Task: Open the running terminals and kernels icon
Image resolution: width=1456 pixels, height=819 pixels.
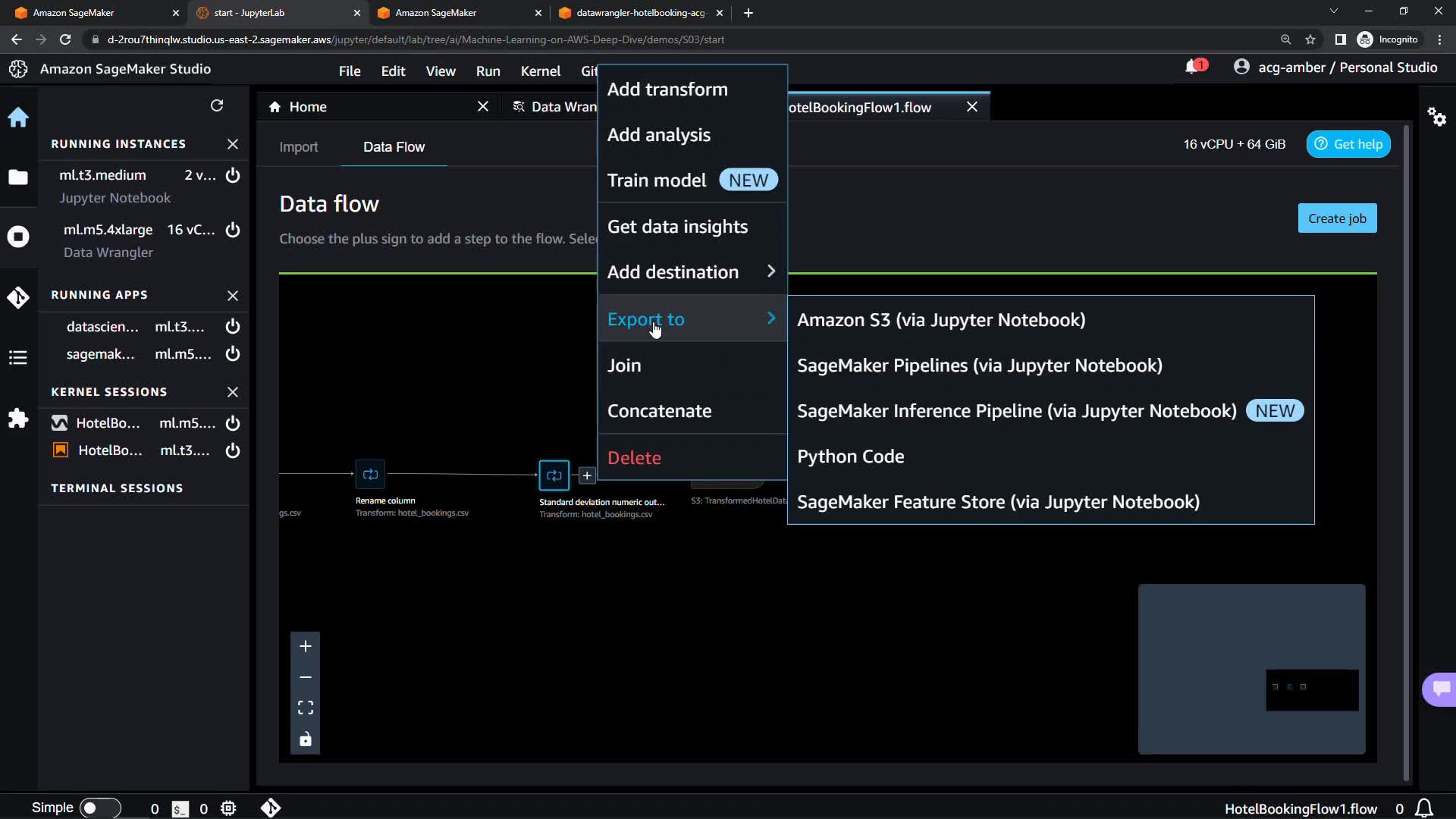Action: (x=18, y=237)
